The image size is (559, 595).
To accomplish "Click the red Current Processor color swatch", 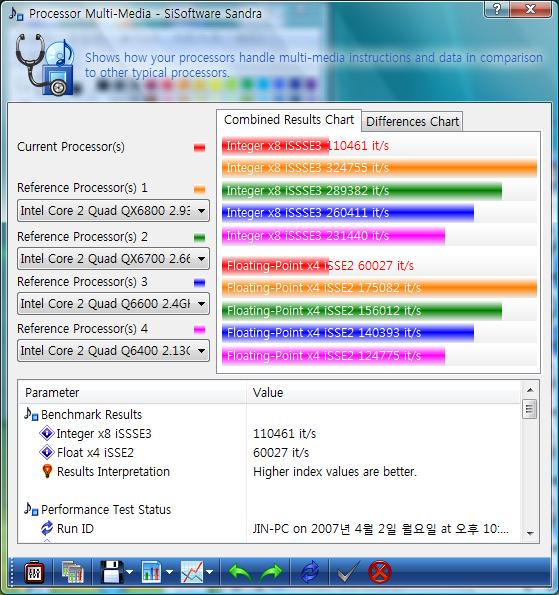I will coord(199,147).
